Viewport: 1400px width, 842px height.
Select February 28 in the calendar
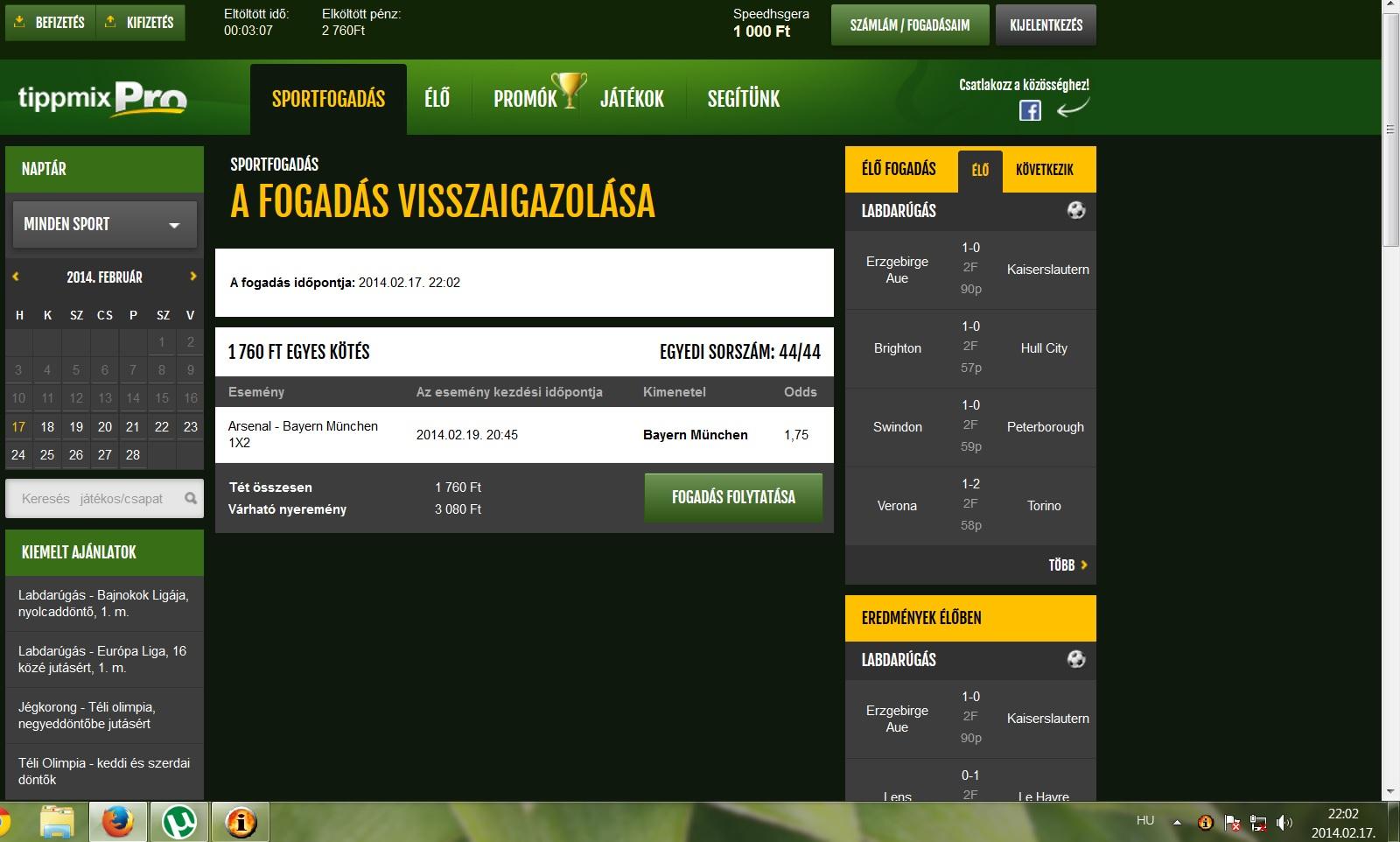coord(133,455)
